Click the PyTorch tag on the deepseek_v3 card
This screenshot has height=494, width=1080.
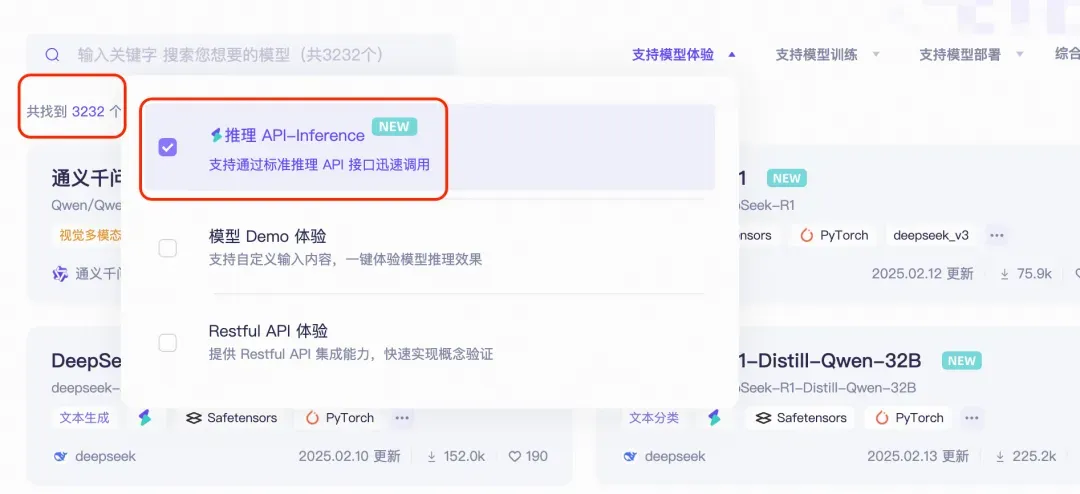pyautogui.click(x=835, y=236)
